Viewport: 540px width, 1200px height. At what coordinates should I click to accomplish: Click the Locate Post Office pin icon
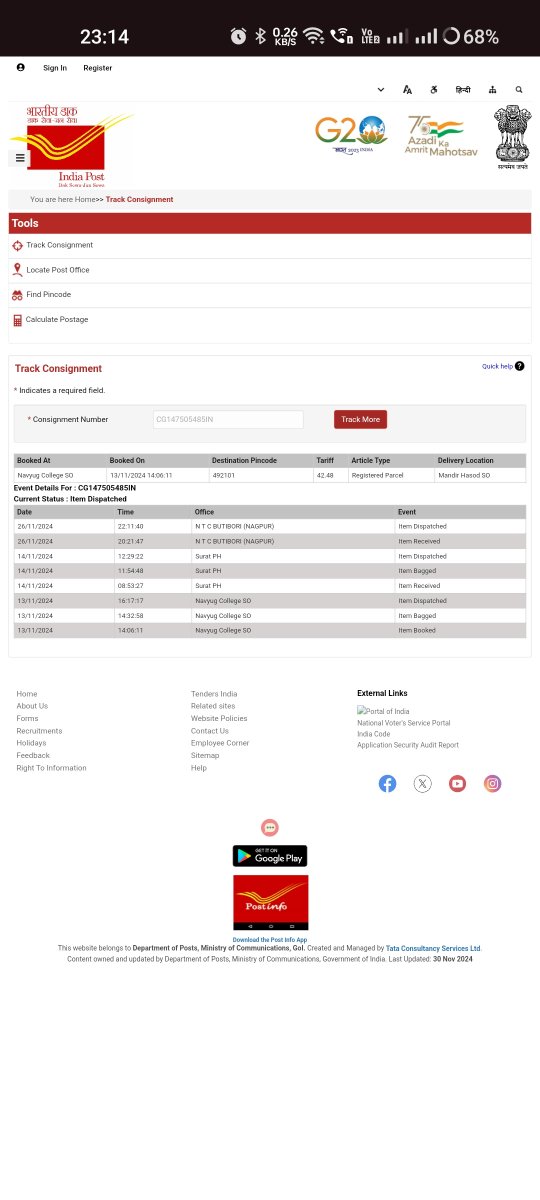pos(17,270)
